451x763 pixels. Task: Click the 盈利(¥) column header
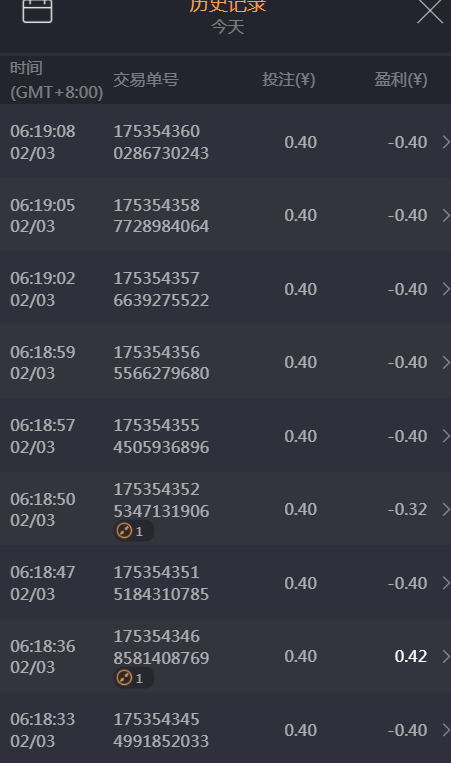click(x=401, y=79)
